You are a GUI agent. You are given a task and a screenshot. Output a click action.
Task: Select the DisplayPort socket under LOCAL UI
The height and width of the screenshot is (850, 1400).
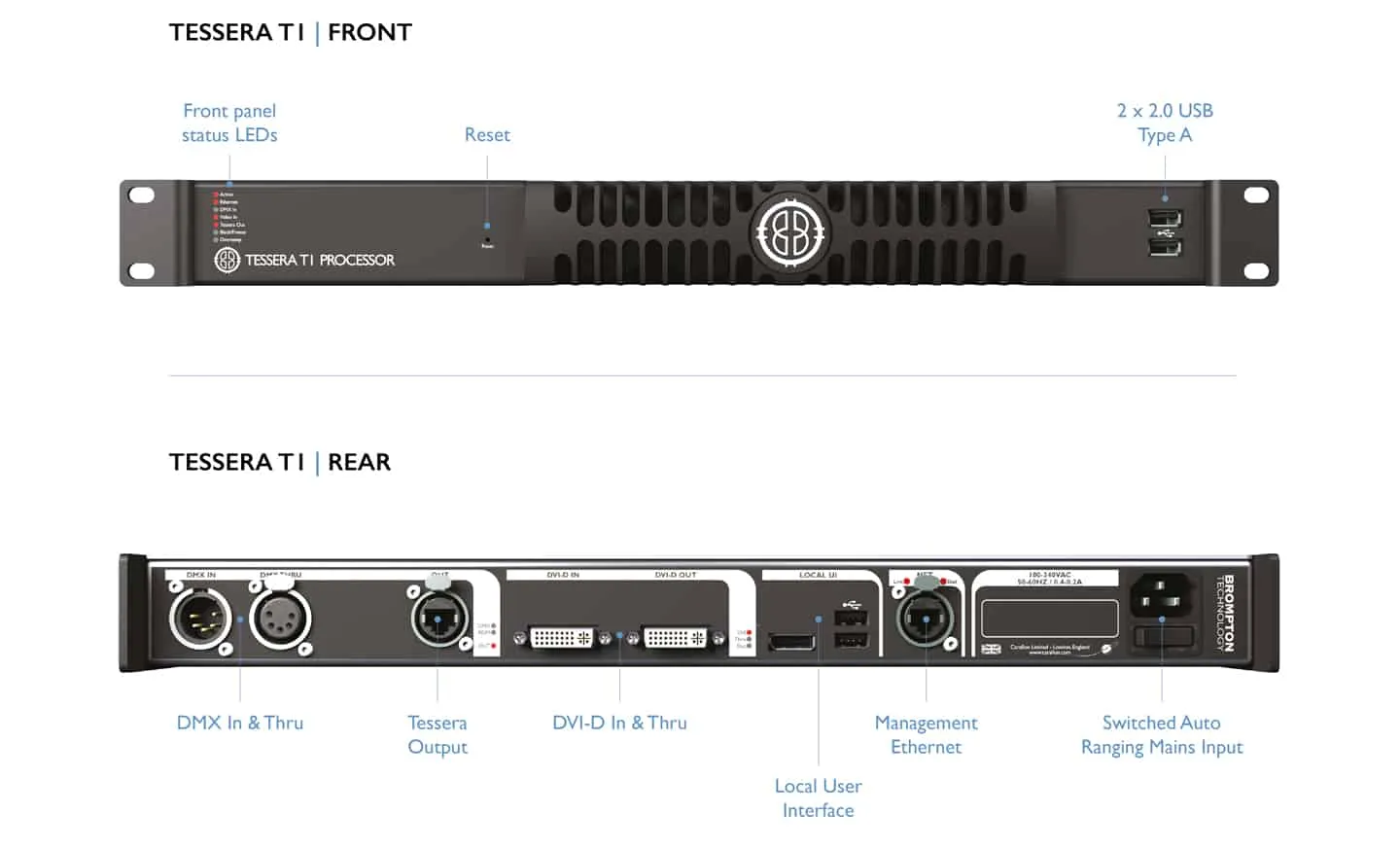(x=792, y=642)
